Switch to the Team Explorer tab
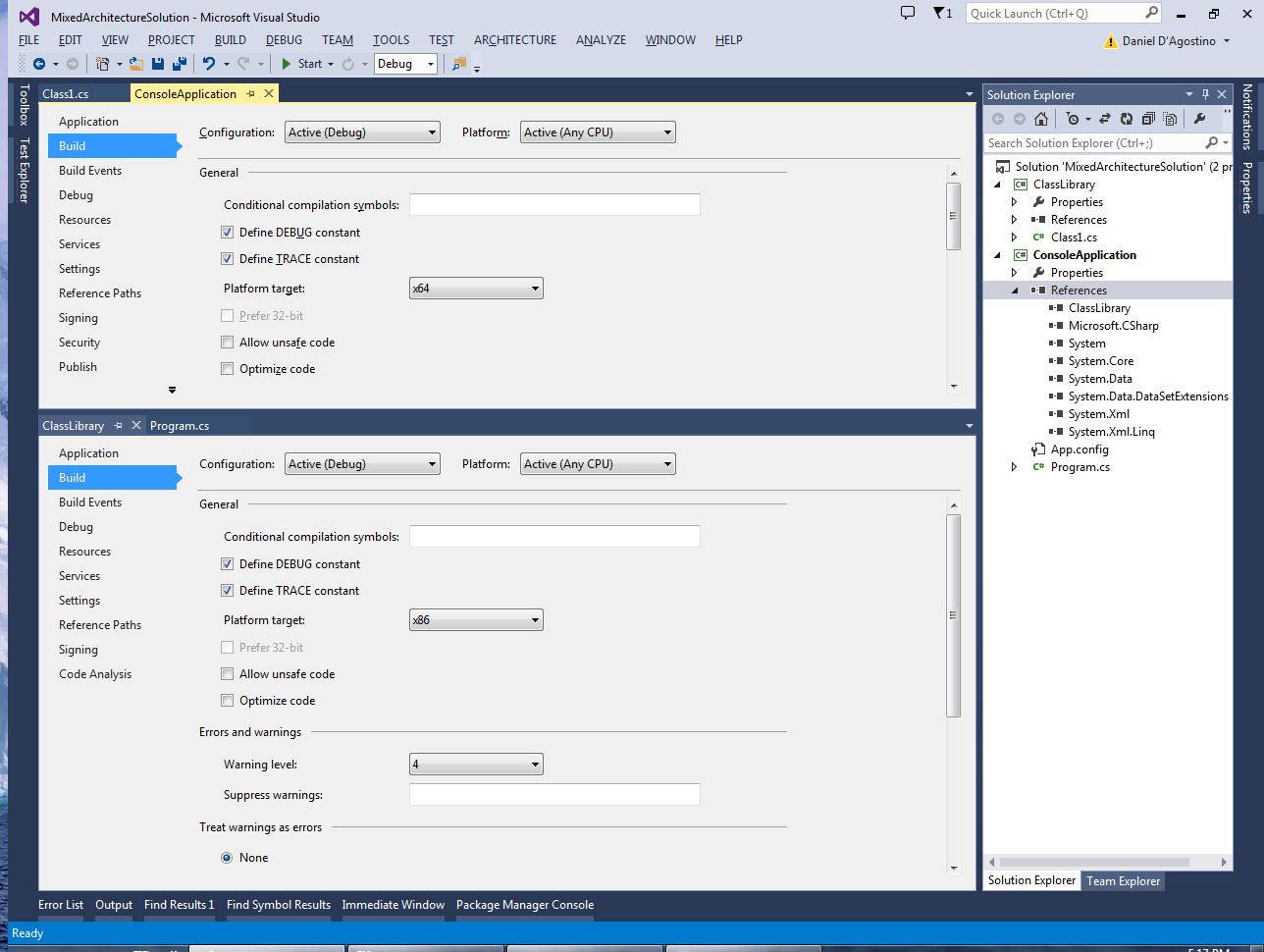Screen dimensions: 1264x952 tap(1123, 881)
